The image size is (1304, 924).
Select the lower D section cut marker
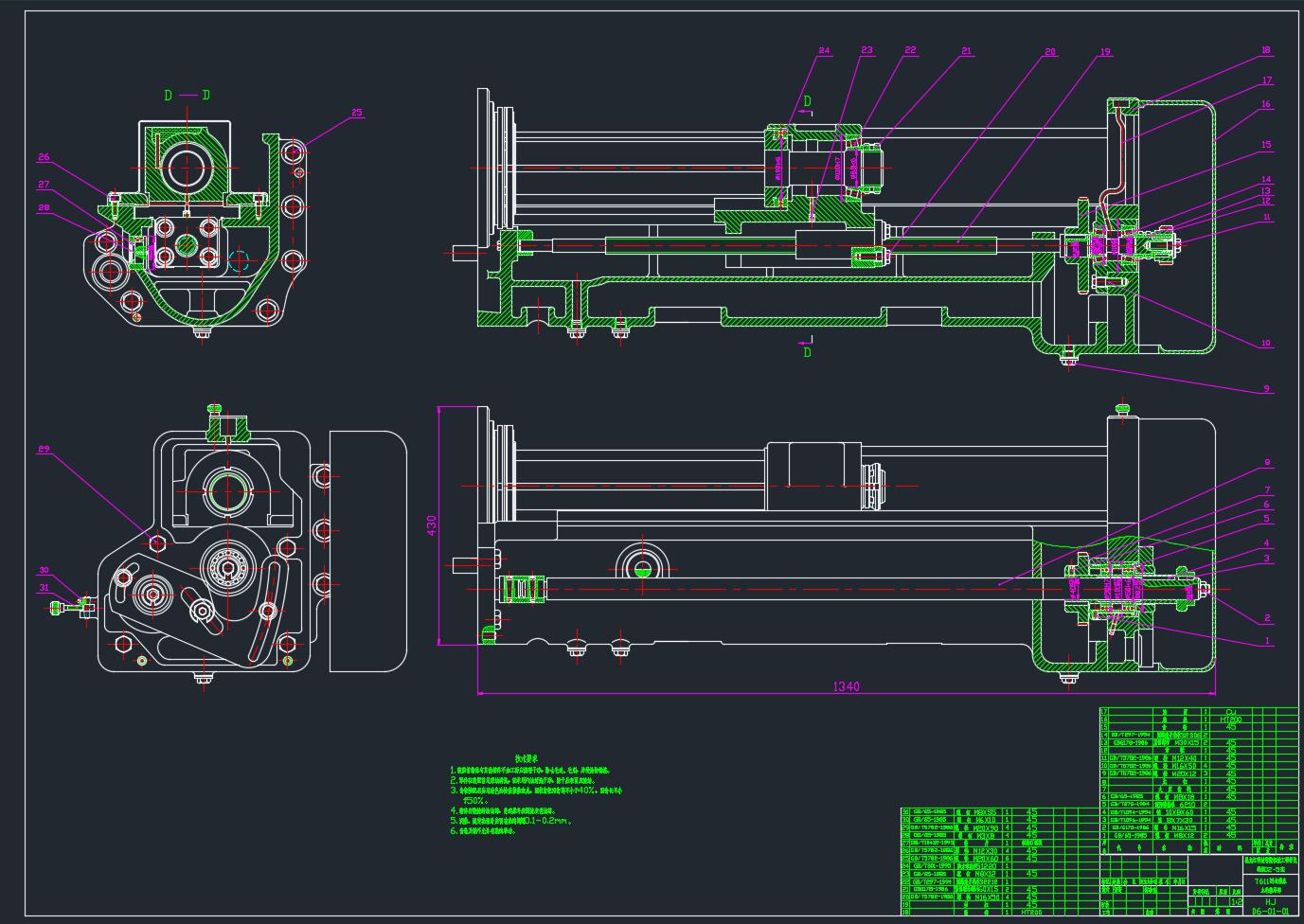click(807, 352)
